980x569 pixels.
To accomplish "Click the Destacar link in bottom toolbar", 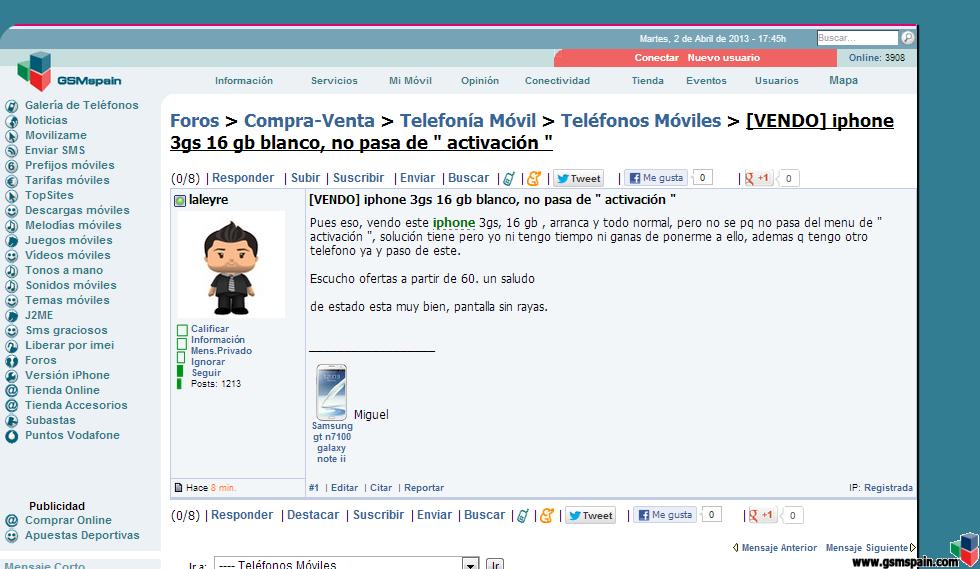I will point(312,515).
